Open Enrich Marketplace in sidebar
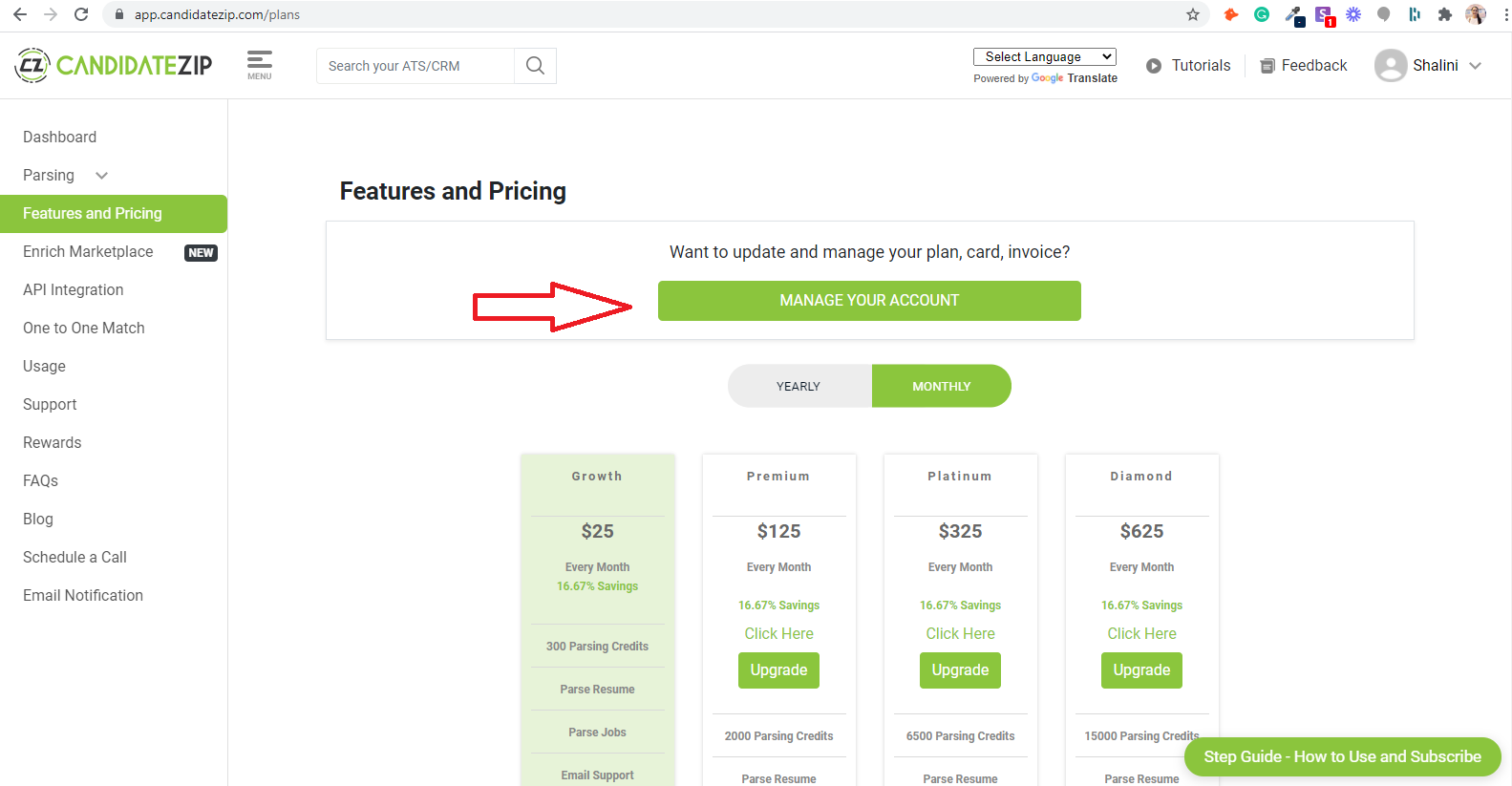The image size is (1512, 786). pos(88,251)
